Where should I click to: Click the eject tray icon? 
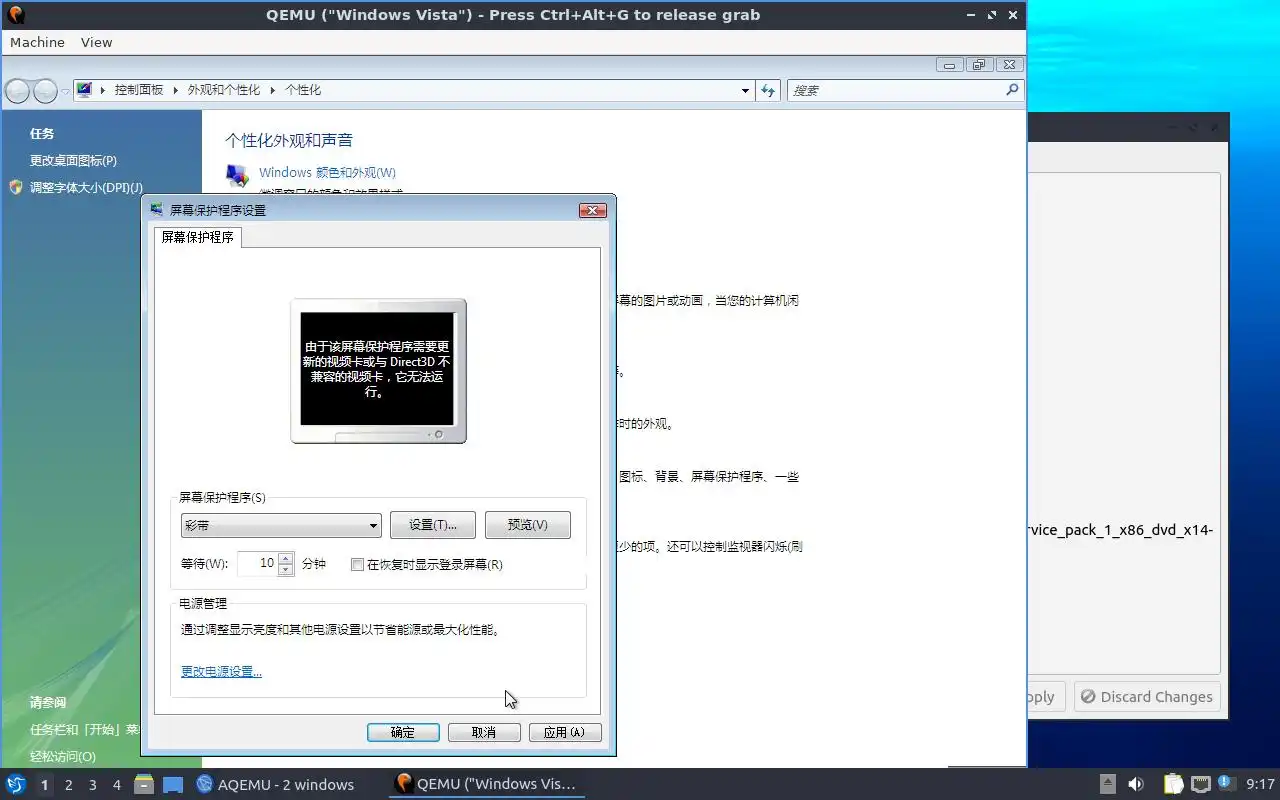coord(1108,785)
